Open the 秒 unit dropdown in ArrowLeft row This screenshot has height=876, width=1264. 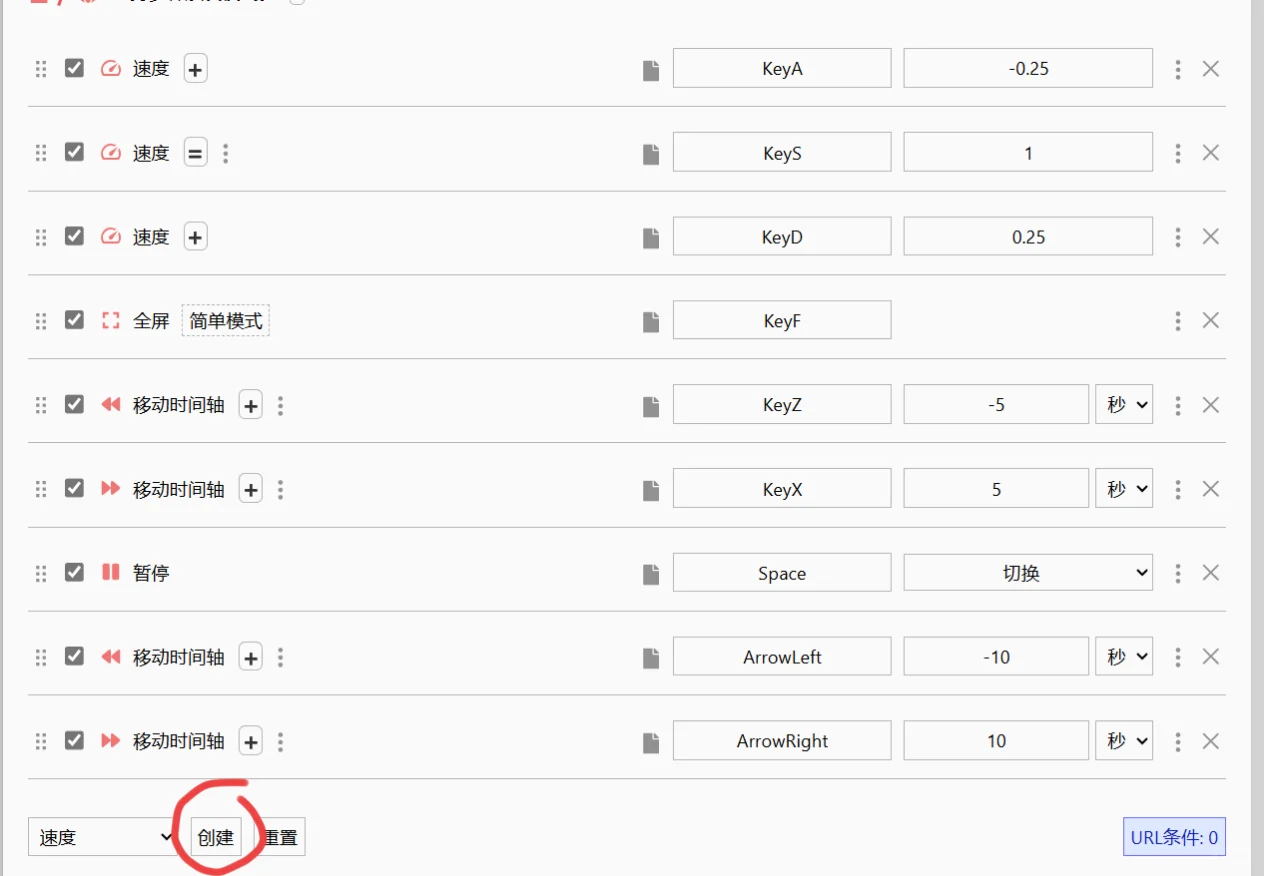click(1124, 657)
